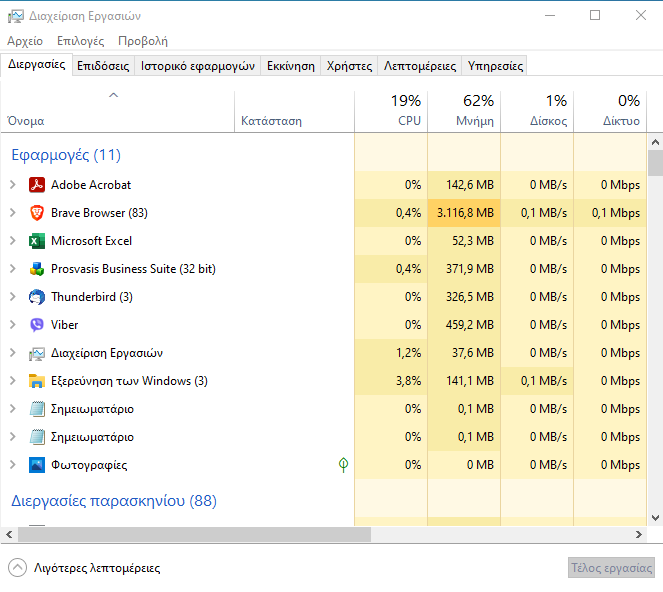Click Λιγότερες λεπτομέρειες link
The image size is (663, 592).
coord(97,568)
